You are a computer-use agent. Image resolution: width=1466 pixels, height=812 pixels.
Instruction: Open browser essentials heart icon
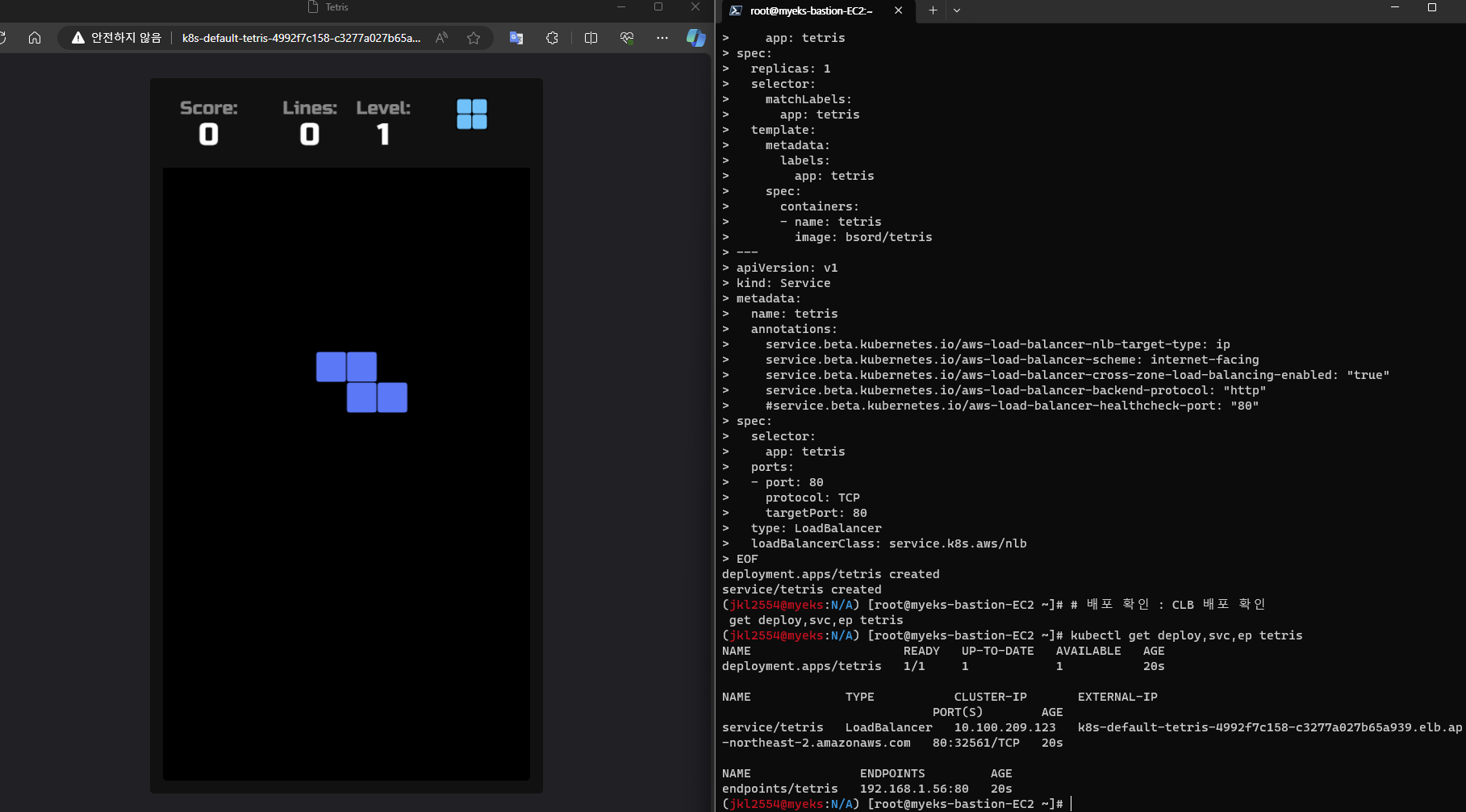tap(627, 38)
